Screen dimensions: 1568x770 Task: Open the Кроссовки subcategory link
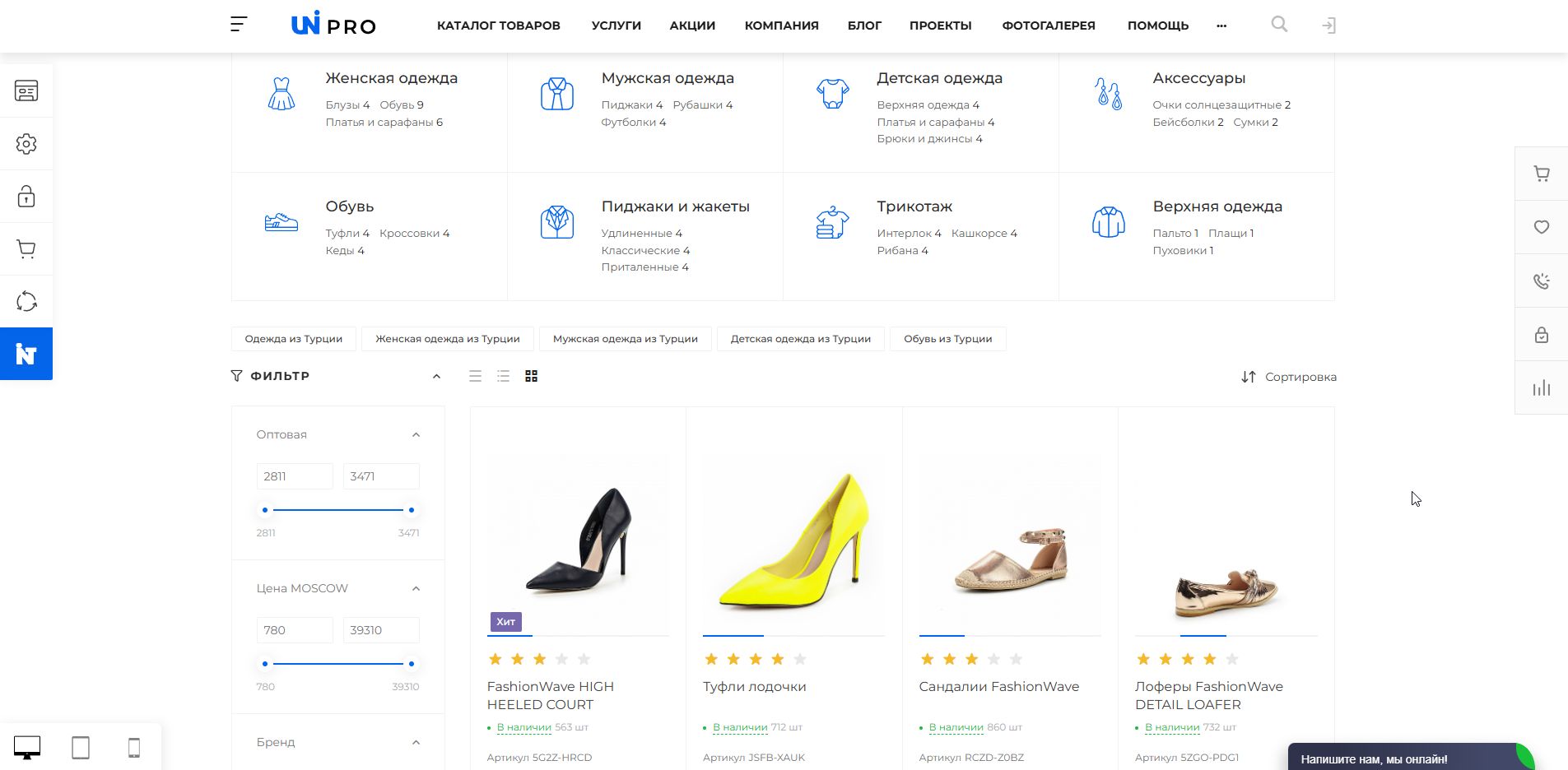coord(410,234)
